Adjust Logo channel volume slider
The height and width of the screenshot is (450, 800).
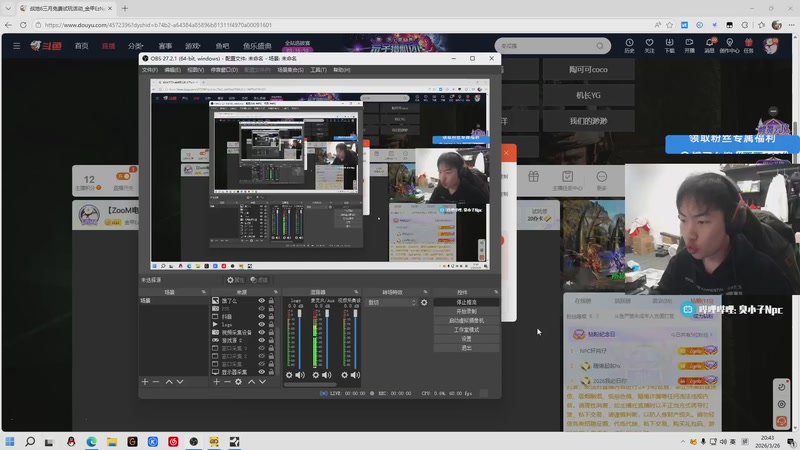click(299, 337)
